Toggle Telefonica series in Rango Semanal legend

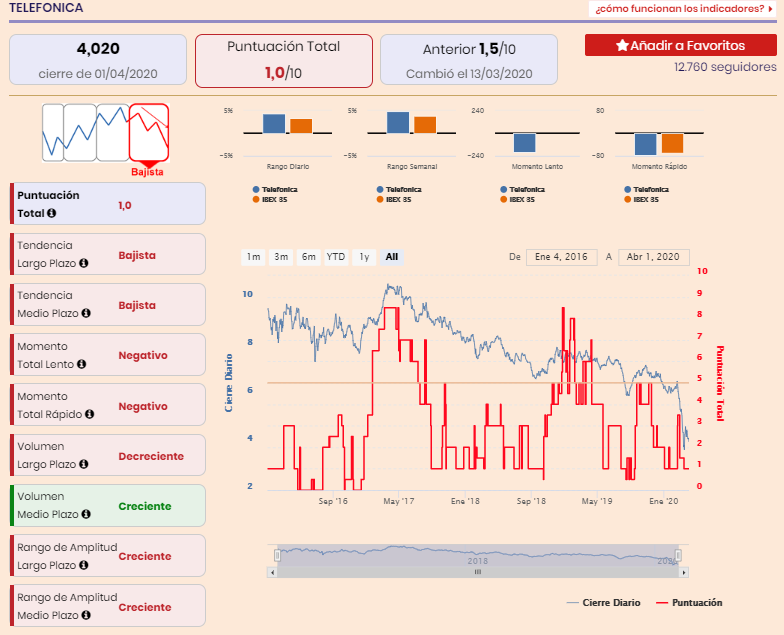pyautogui.click(x=399, y=190)
